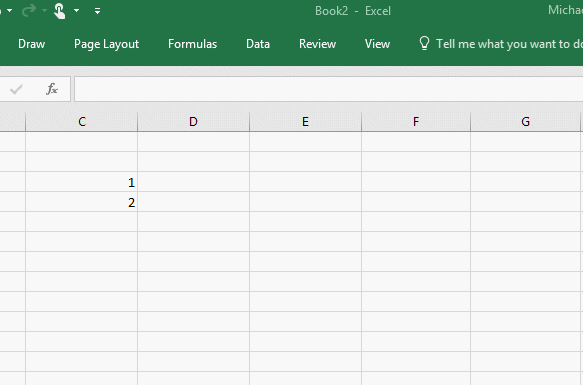The width and height of the screenshot is (583, 385).
Task: Select the cell containing 2
Action: point(81,202)
